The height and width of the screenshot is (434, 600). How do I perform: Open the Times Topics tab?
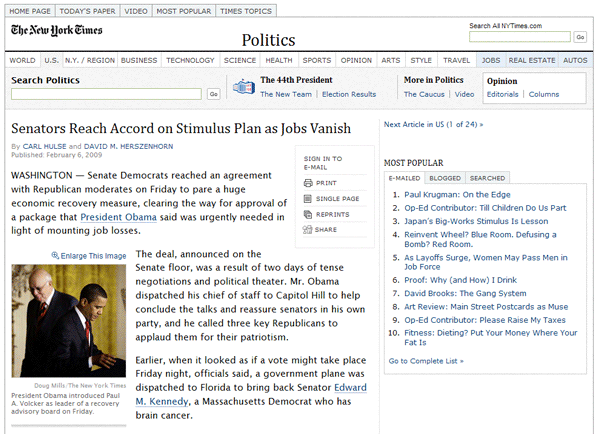pos(246,11)
